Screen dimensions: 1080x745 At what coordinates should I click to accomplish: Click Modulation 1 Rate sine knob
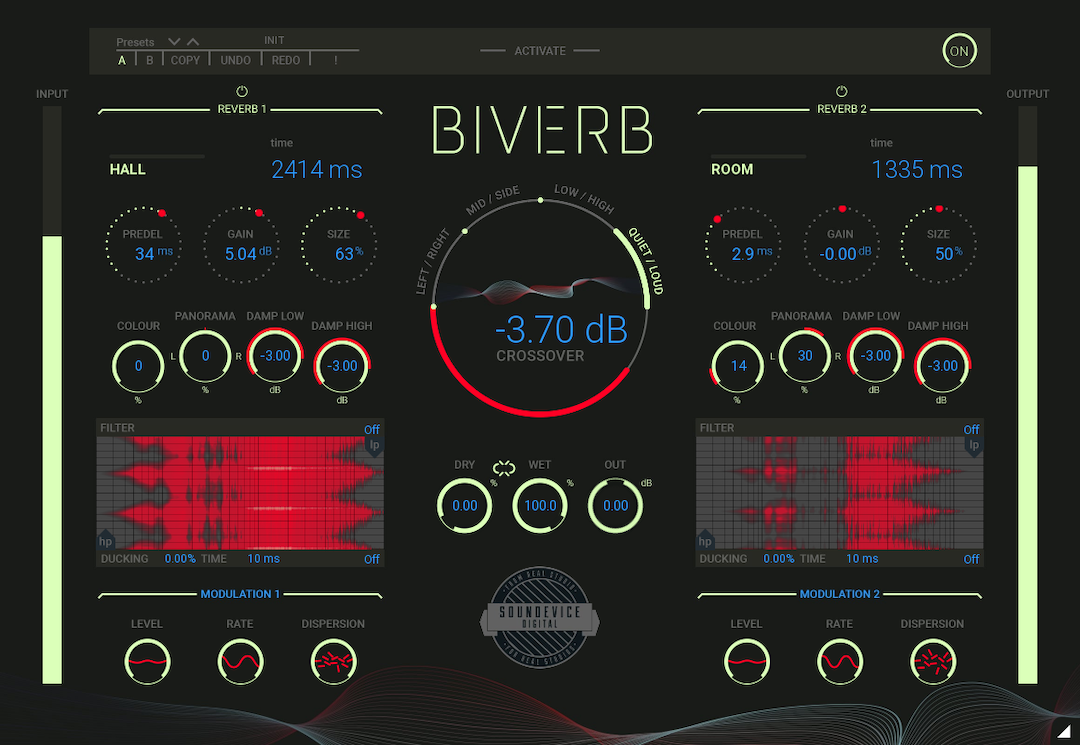(240, 661)
